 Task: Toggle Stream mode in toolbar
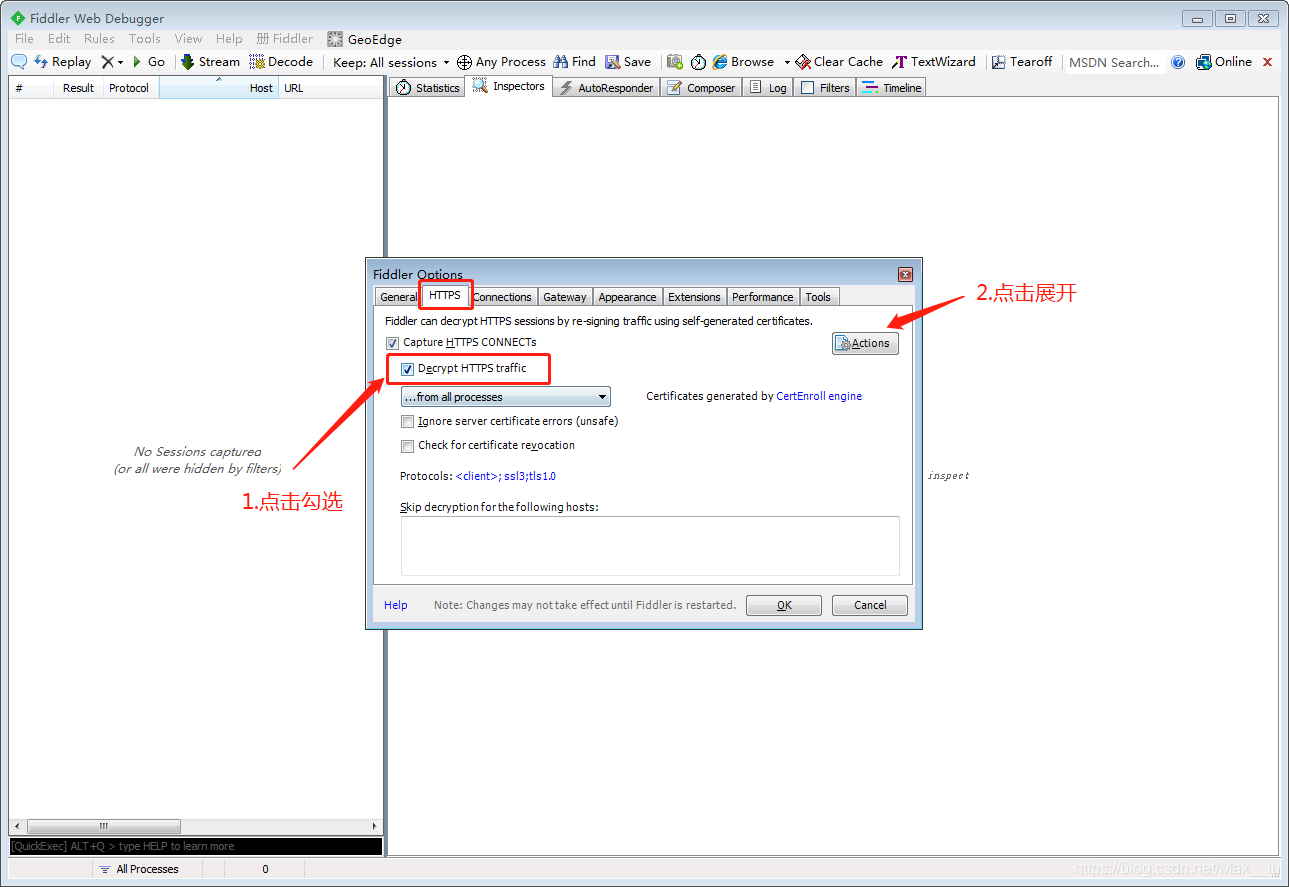pos(210,62)
